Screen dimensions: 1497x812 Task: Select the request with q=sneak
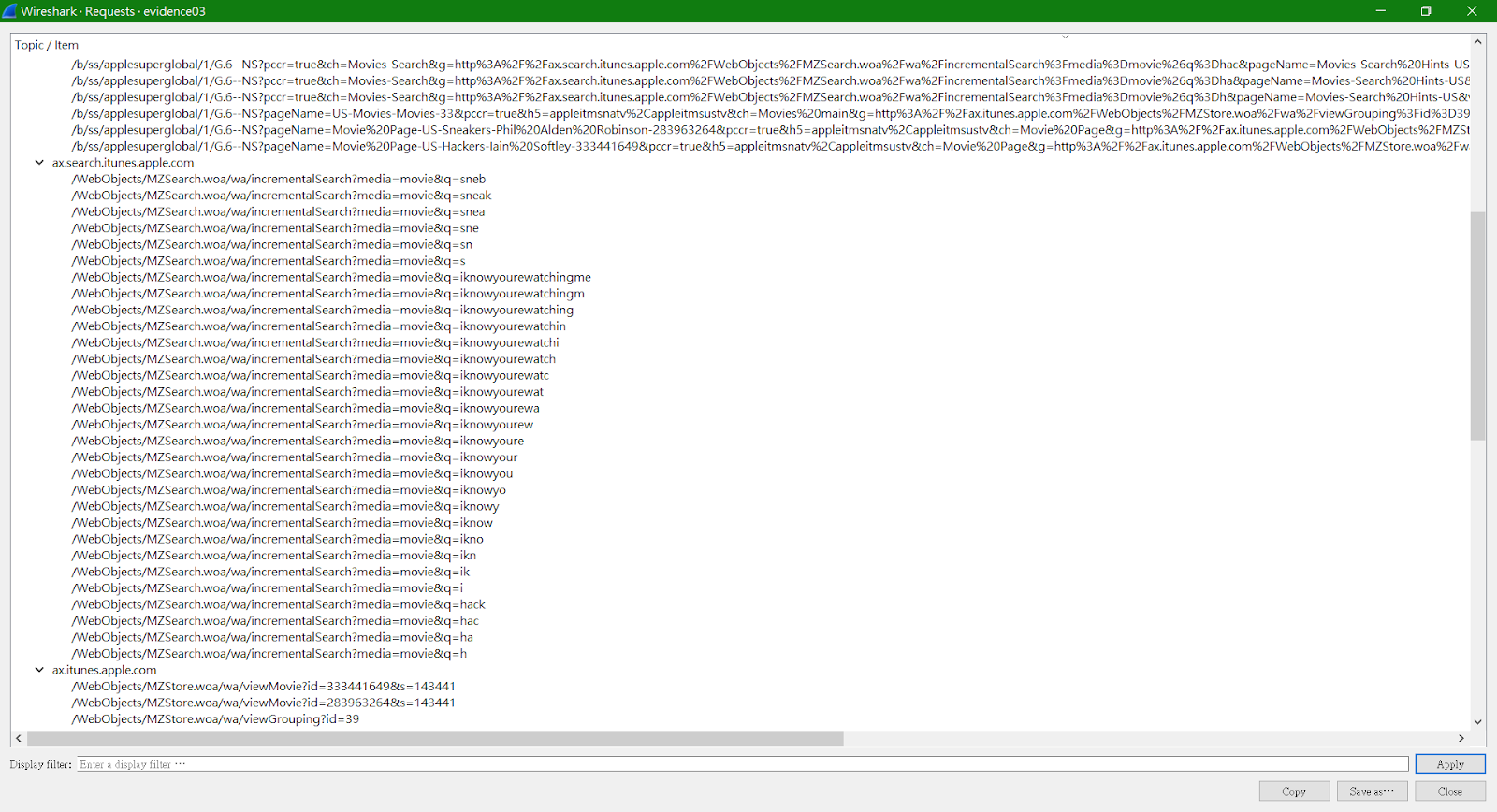pos(282,196)
